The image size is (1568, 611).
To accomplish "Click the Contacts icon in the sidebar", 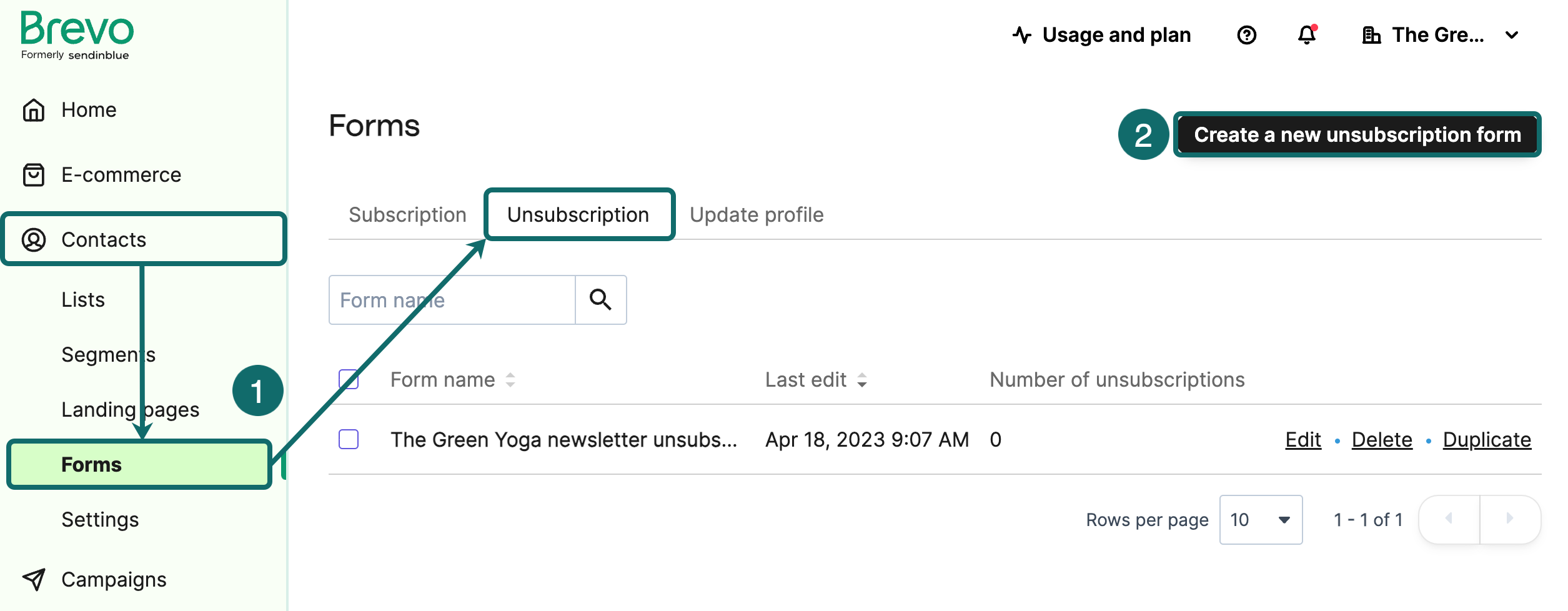I will pyautogui.click(x=34, y=239).
